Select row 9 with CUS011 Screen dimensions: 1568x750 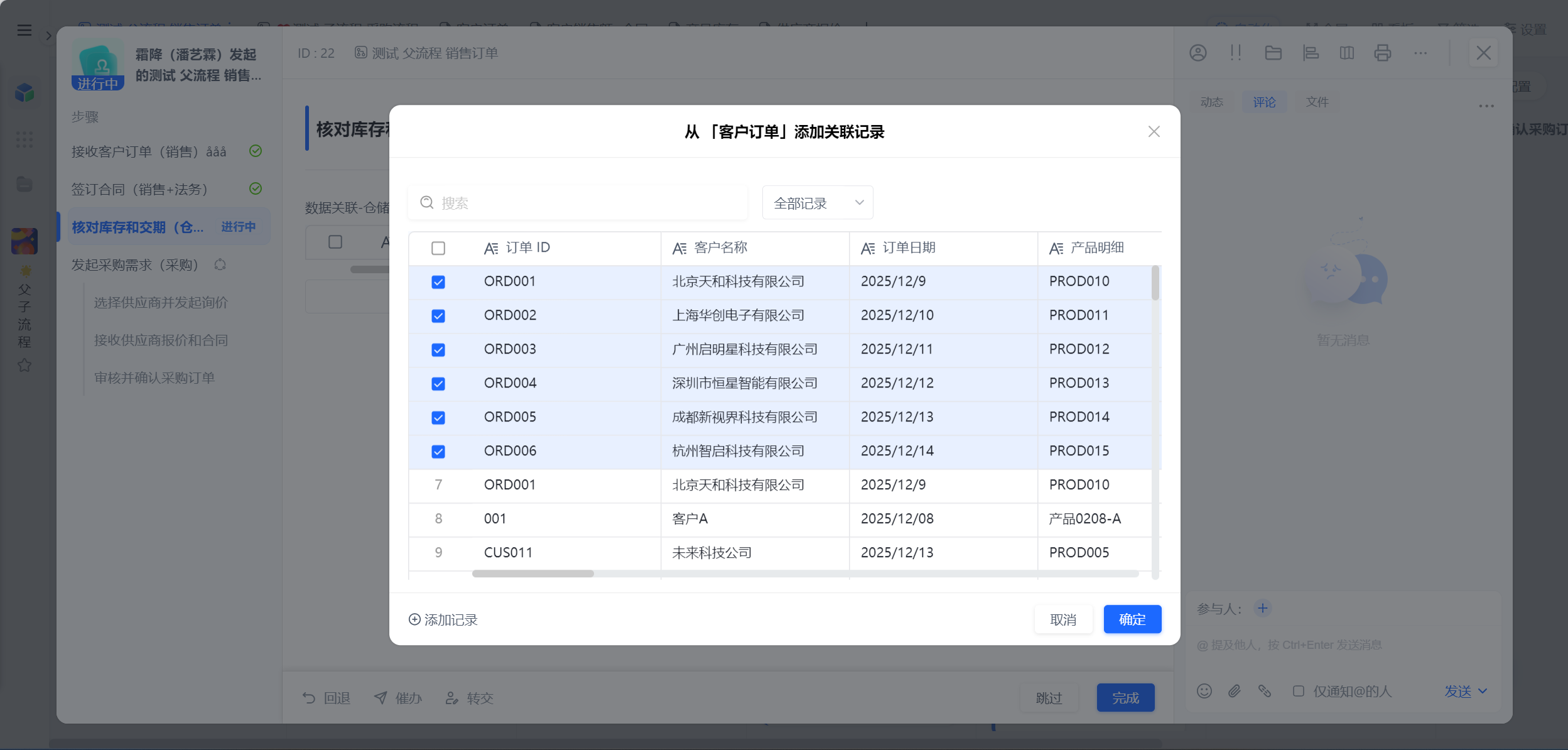click(438, 553)
